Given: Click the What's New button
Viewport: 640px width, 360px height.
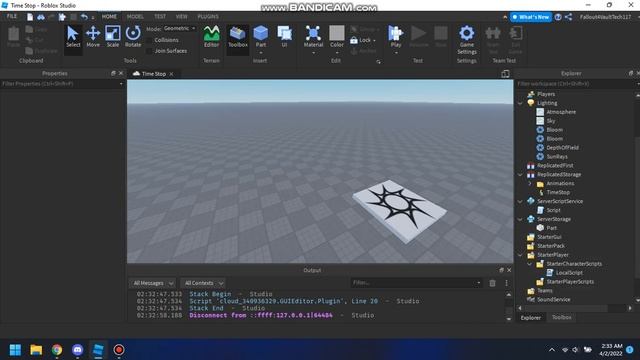Looking at the screenshot, I should click(531, 17).
